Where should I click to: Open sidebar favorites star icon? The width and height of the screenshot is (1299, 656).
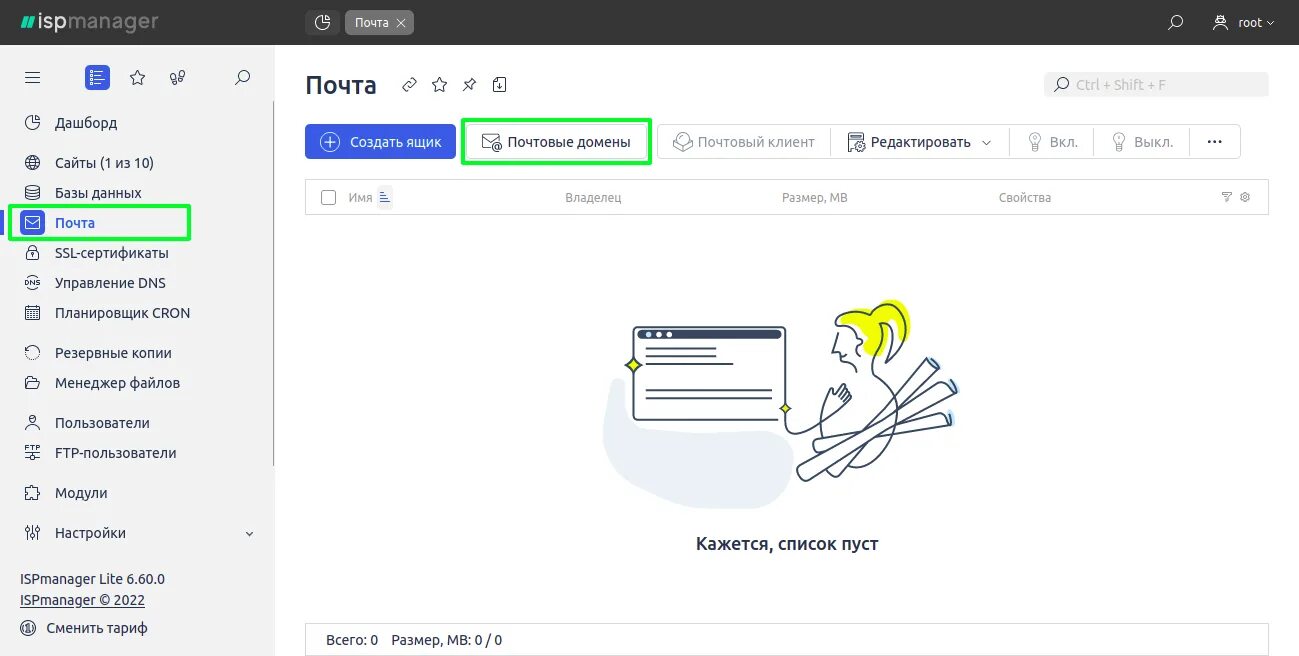(138, 77)
